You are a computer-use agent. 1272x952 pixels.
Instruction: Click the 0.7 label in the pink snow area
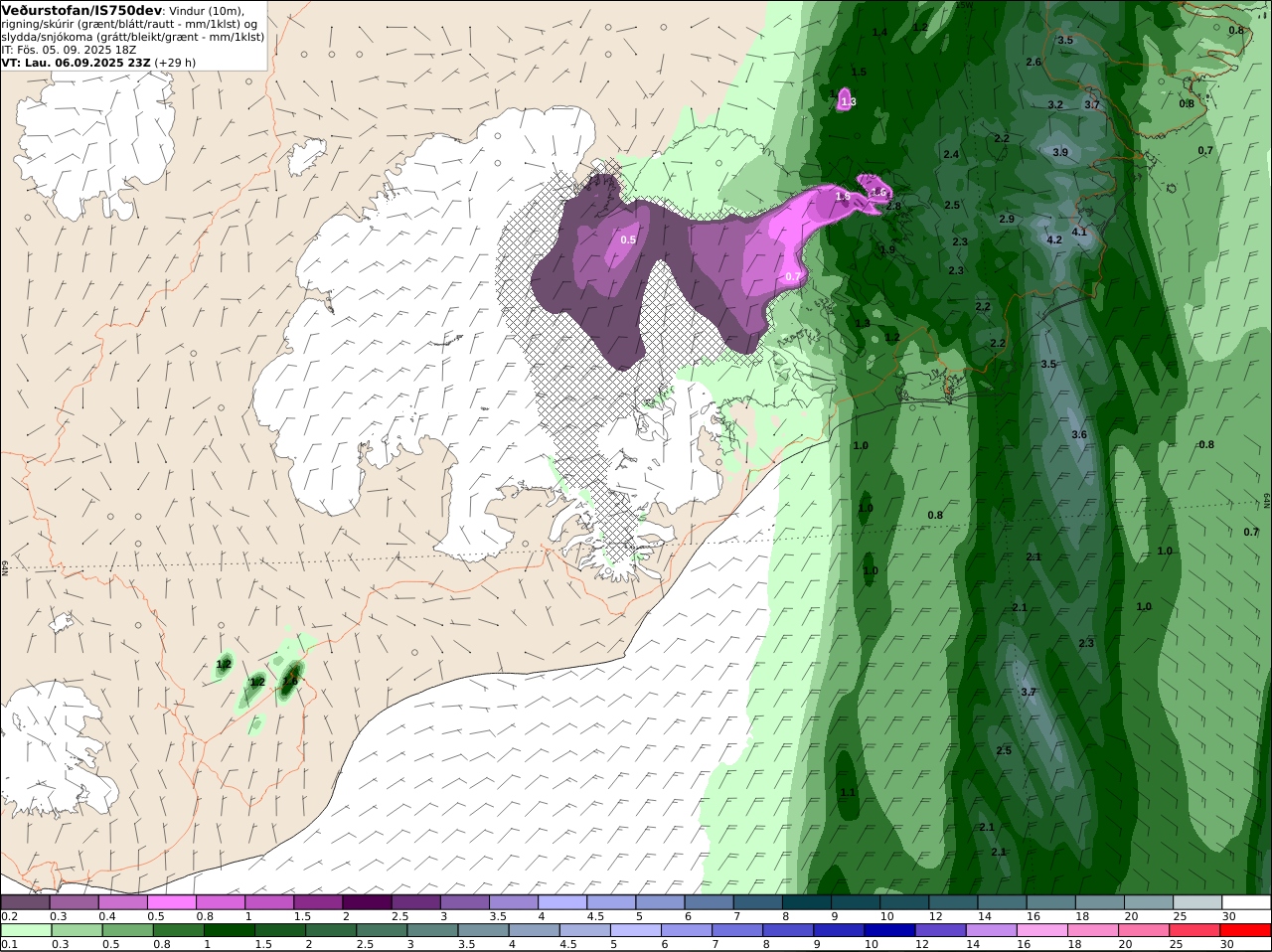(792, 276)
